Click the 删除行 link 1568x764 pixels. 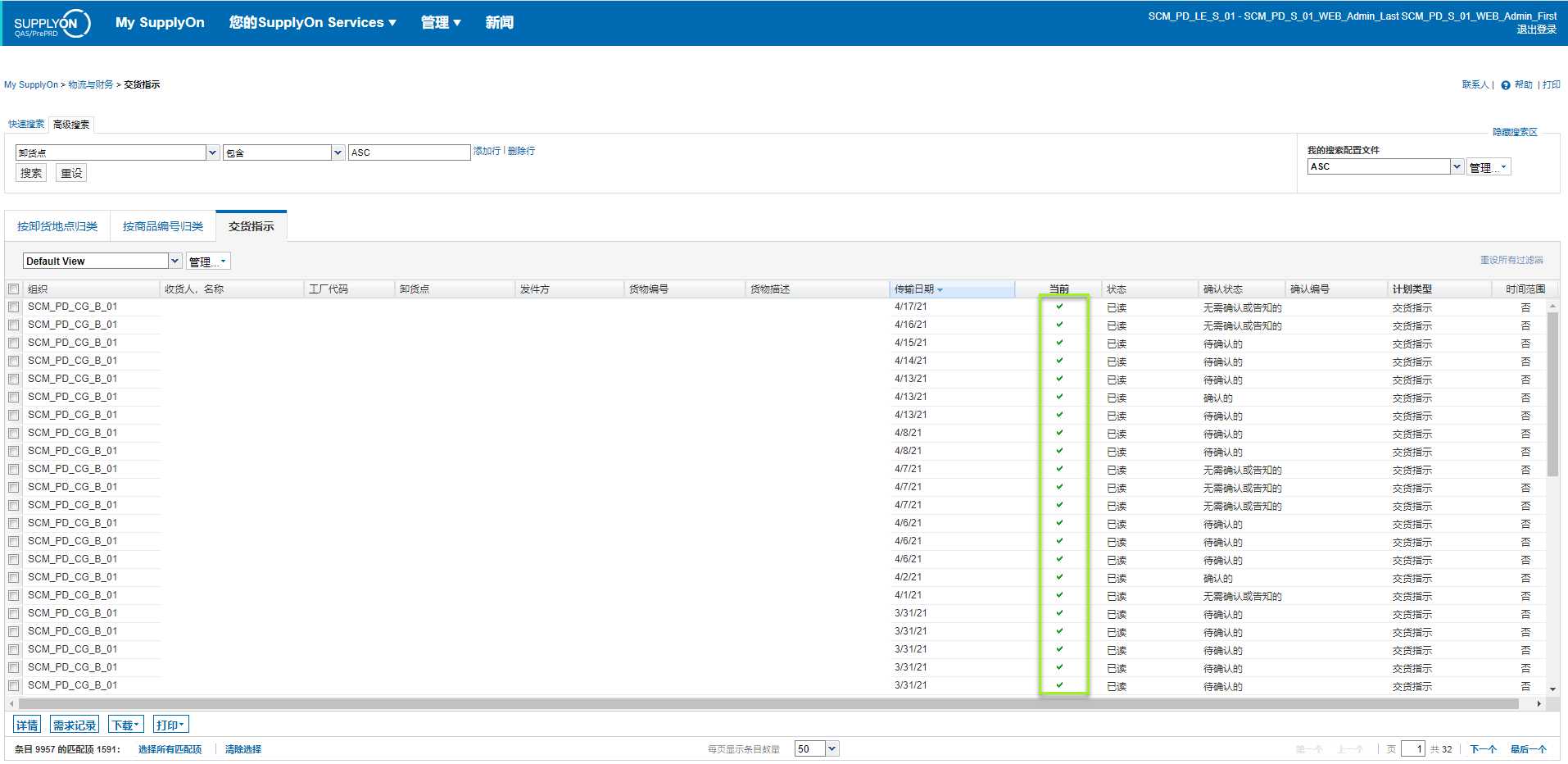tap(521, 151)
